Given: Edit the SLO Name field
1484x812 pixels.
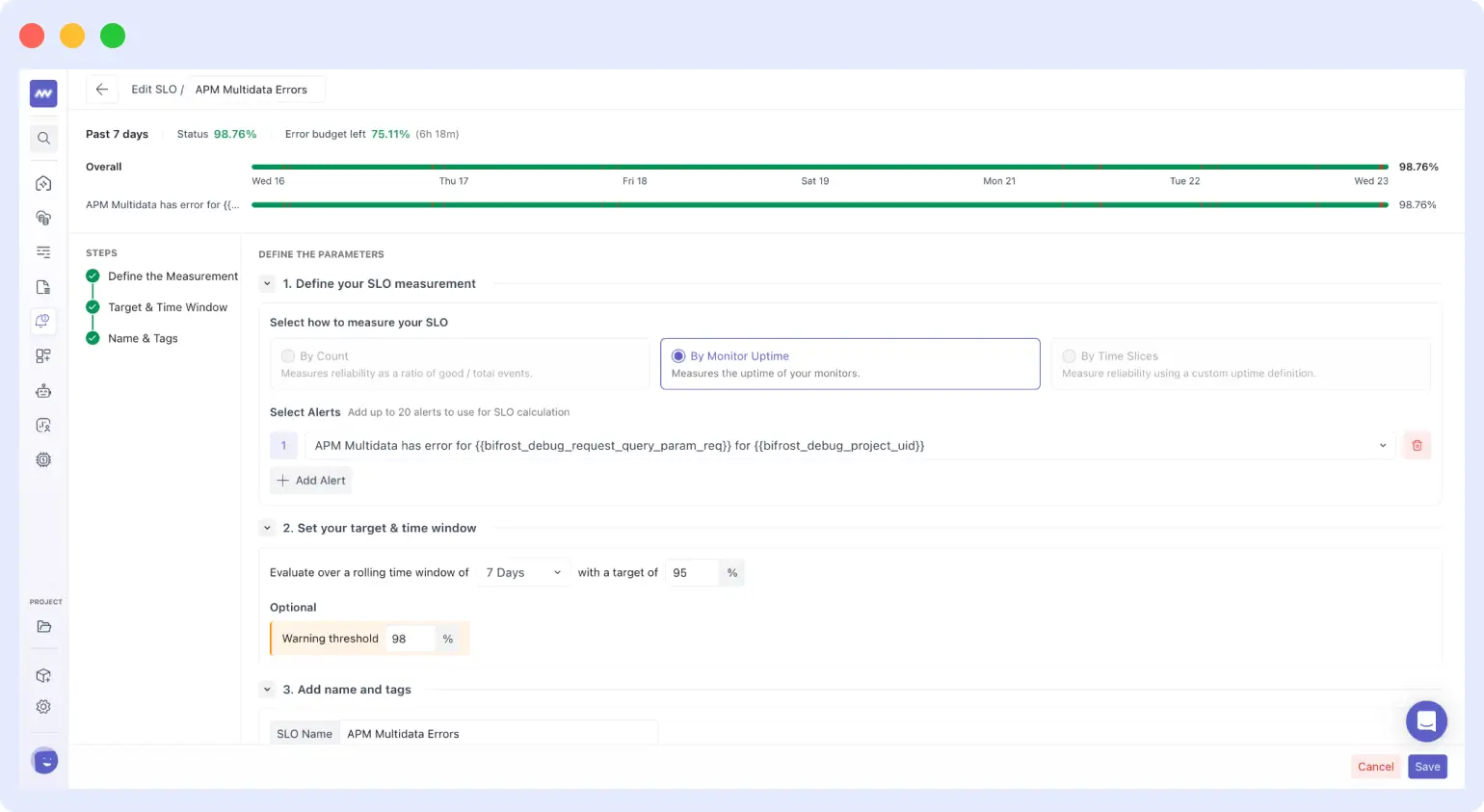Looking at the screenshot, I should 498,734.
